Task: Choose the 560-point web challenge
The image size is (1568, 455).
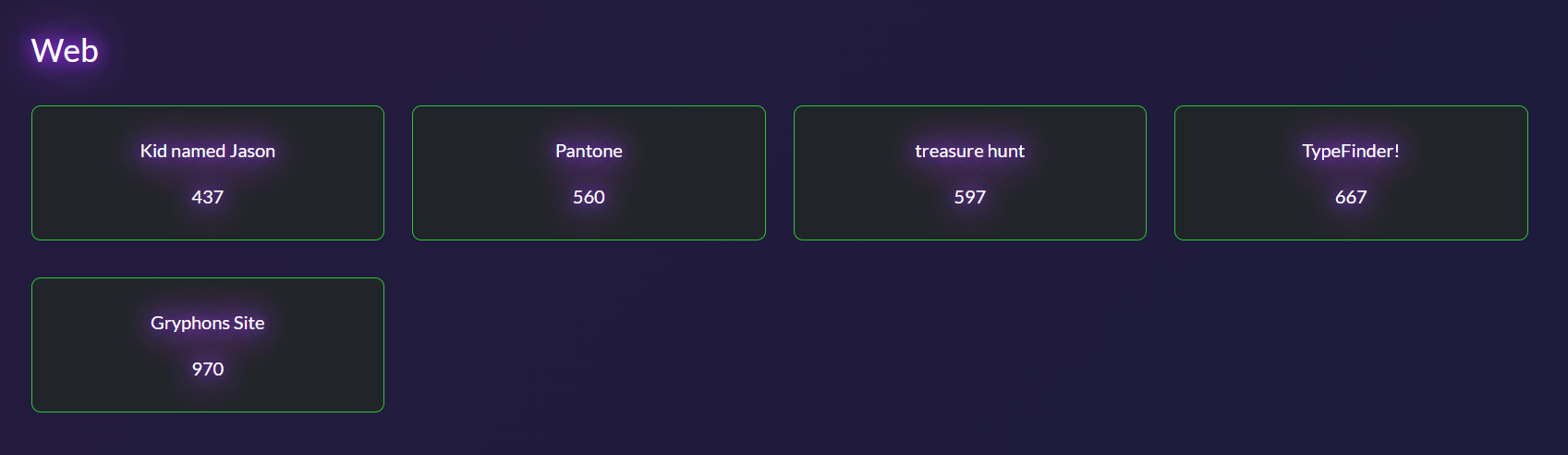Action: click(589, 173)
